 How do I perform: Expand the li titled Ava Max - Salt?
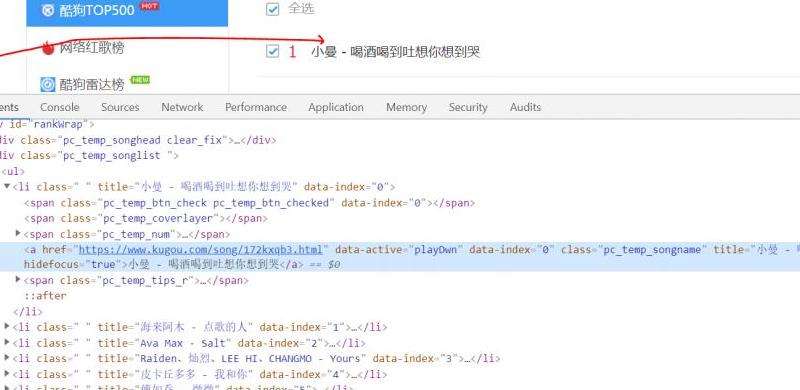[7, 342]
